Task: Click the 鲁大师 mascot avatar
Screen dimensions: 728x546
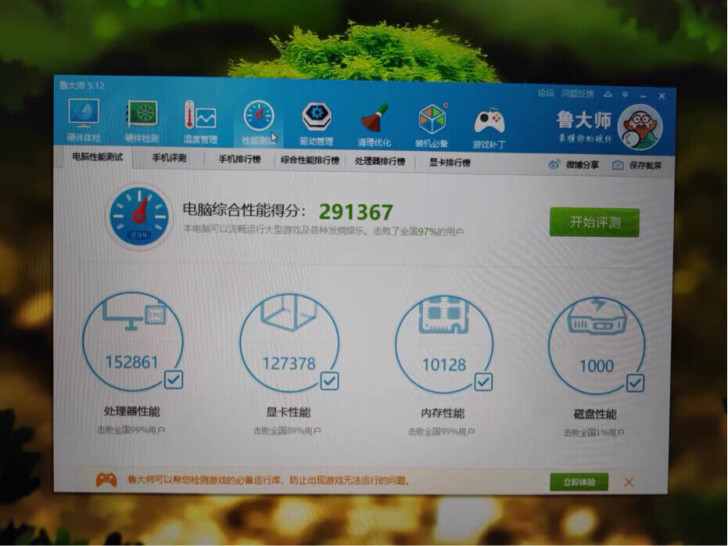Action: point(642,127)
